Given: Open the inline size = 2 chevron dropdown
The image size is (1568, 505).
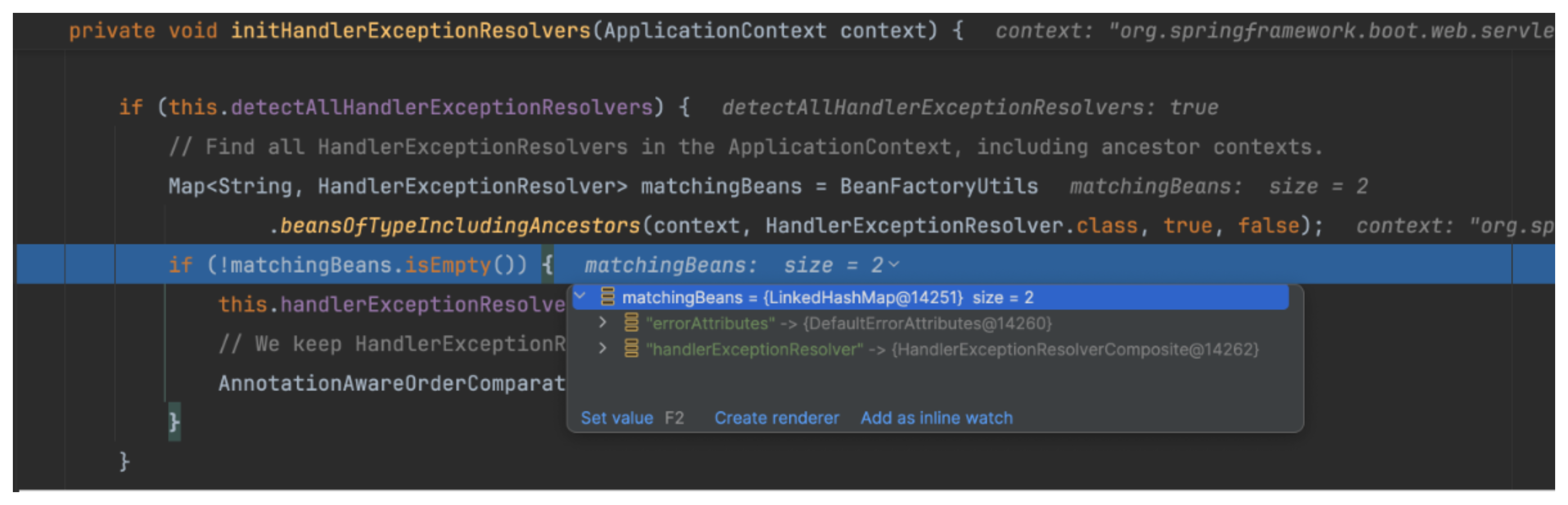Looking at the screenshot, I should (x=894, y=265).
